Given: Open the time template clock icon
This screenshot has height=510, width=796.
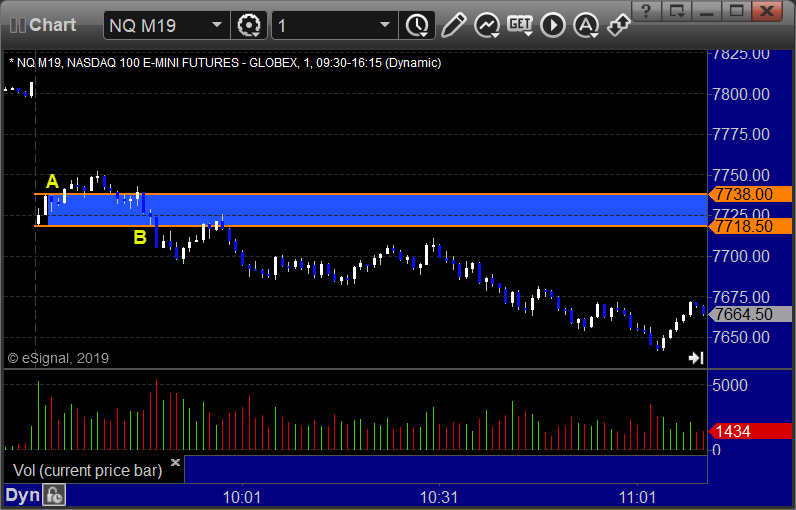Looking at the screenshot, I should [417, 25].
